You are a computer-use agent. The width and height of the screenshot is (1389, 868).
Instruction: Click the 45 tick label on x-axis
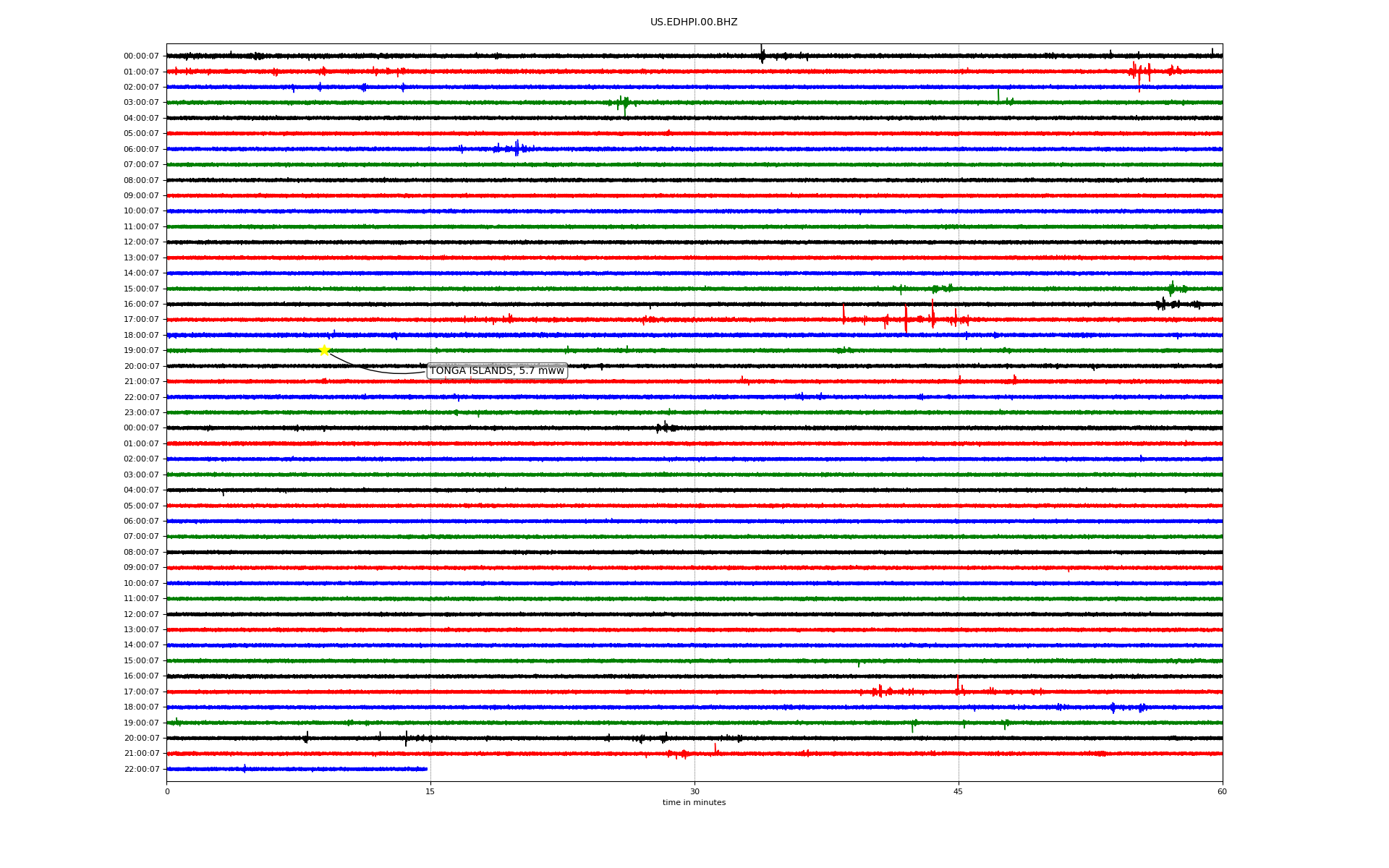[958, 791]
